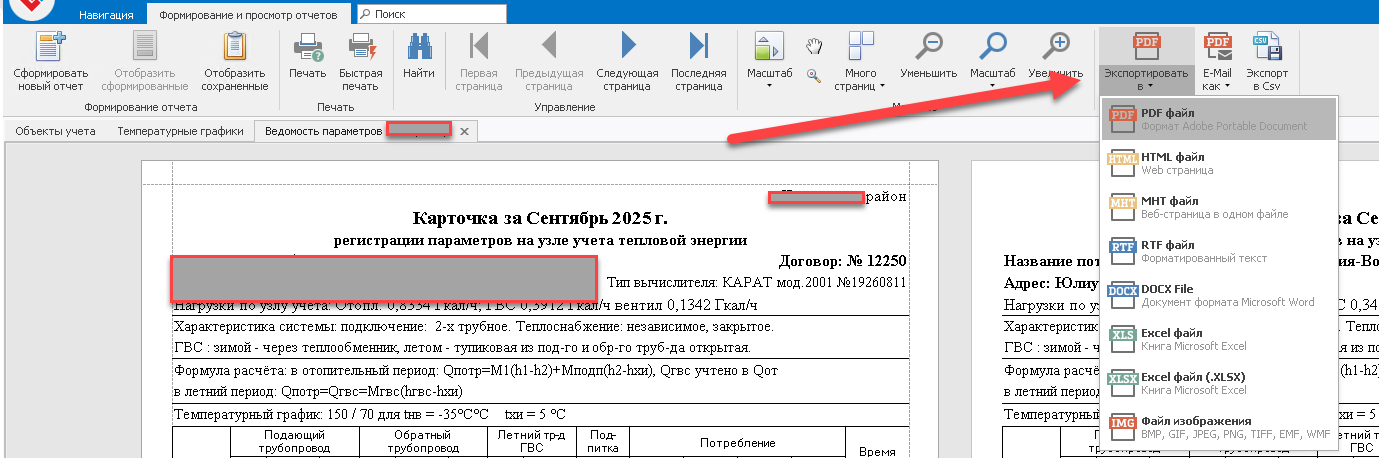Click Уменьшить zoom out magnifier
Image resolution: width=1379 pixels, height=458 pixels.
point(929,48)
